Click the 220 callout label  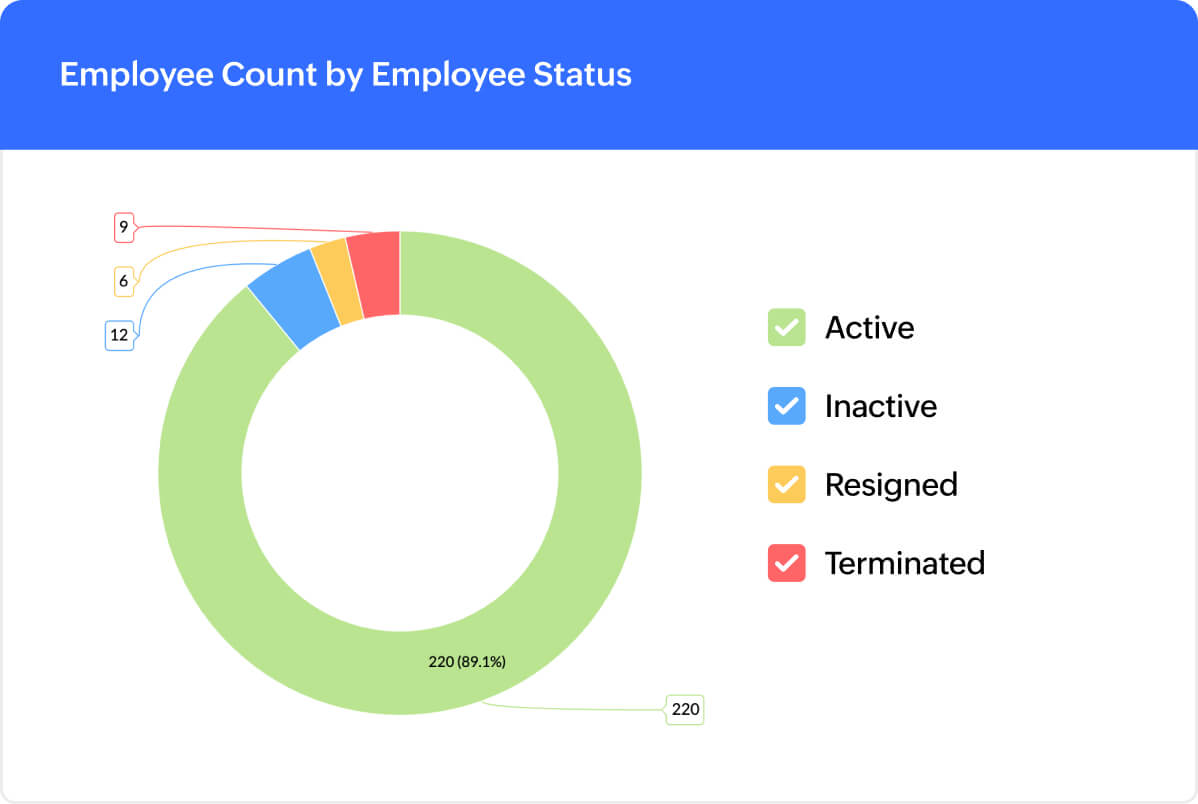click(x=685, y=709)
